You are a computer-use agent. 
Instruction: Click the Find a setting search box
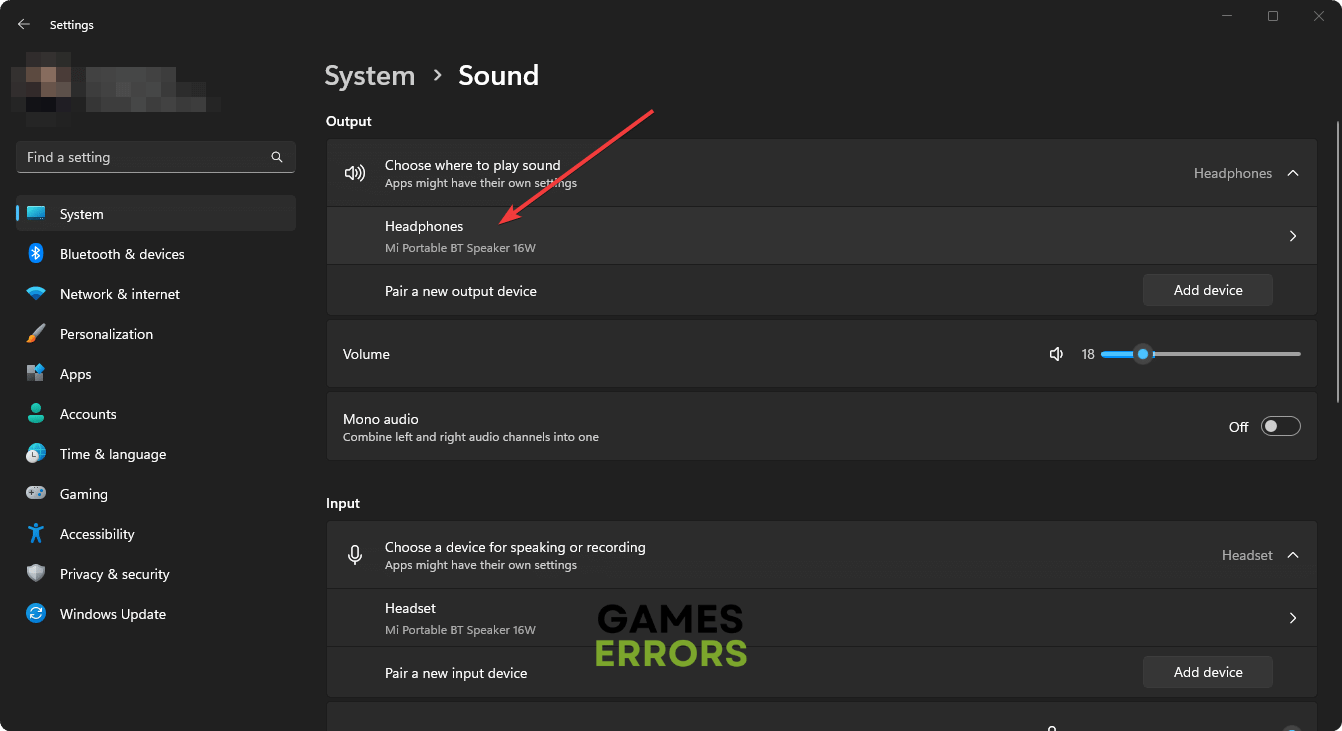click(x=156, y=157)
